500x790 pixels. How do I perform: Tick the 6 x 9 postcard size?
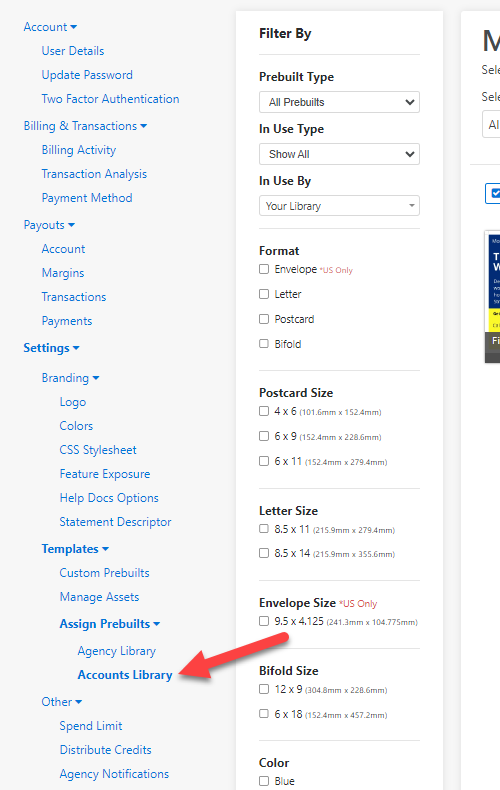264,436
